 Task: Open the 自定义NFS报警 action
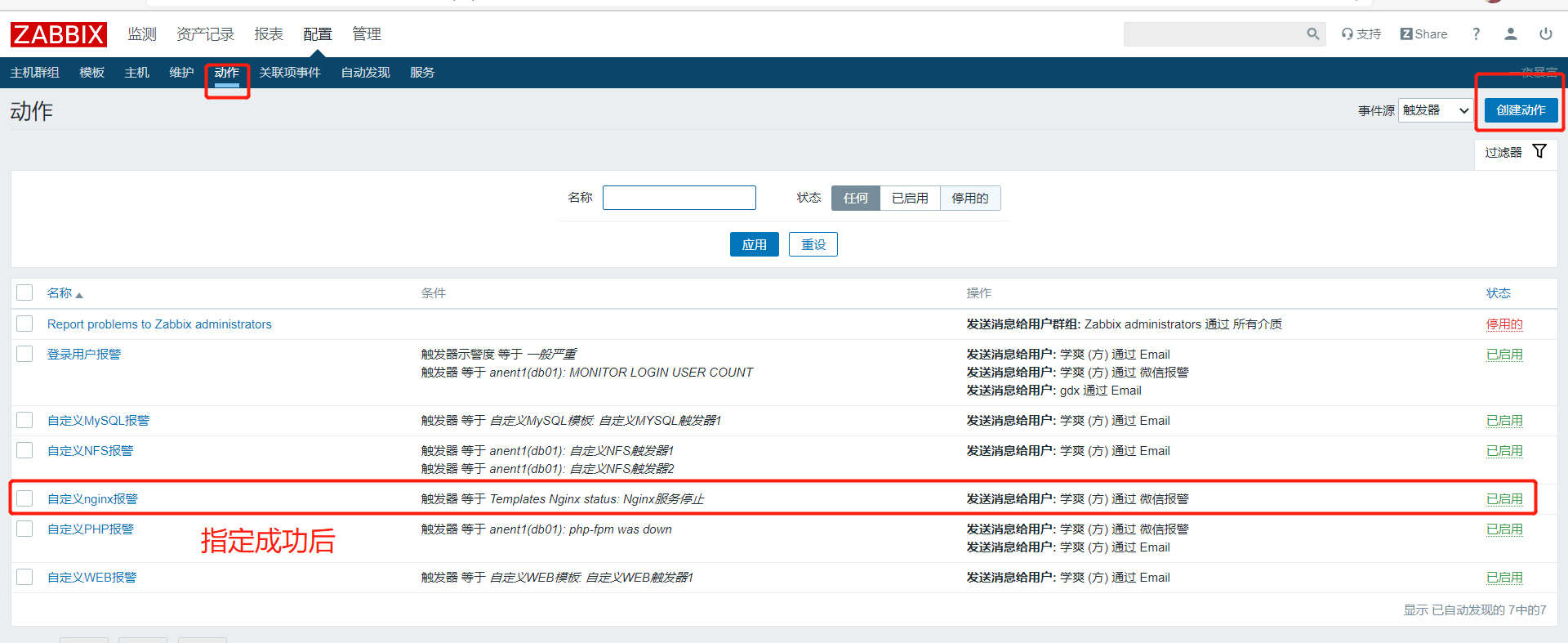pyautogui.click(x=90, y=451)
